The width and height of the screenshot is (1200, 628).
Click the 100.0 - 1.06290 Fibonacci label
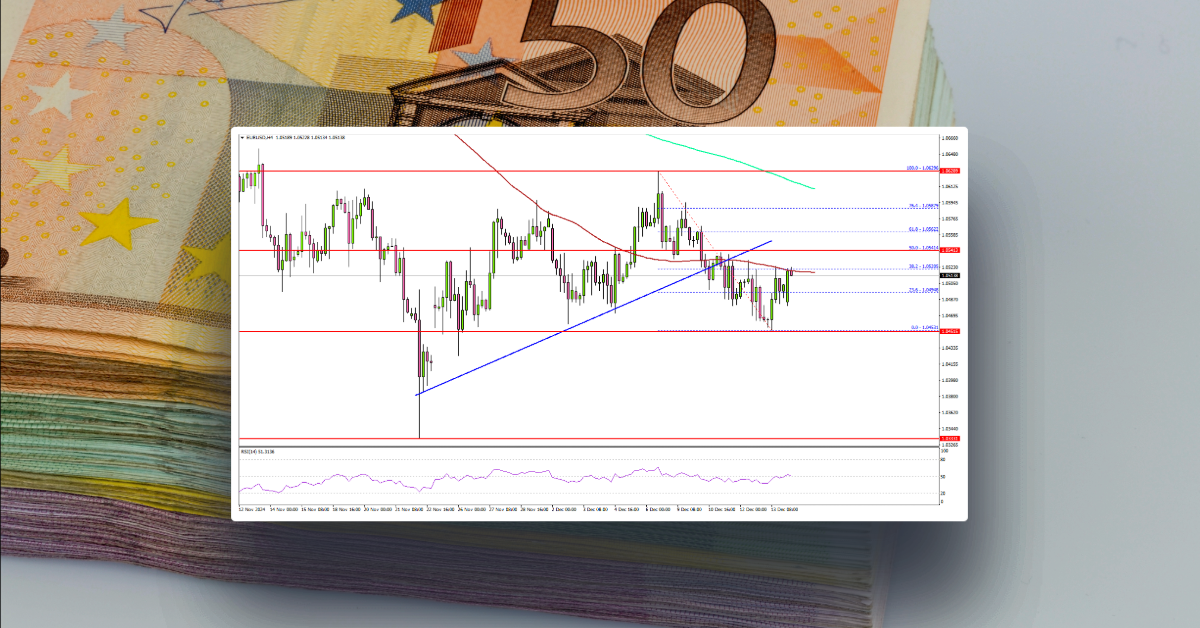point(922,166)
